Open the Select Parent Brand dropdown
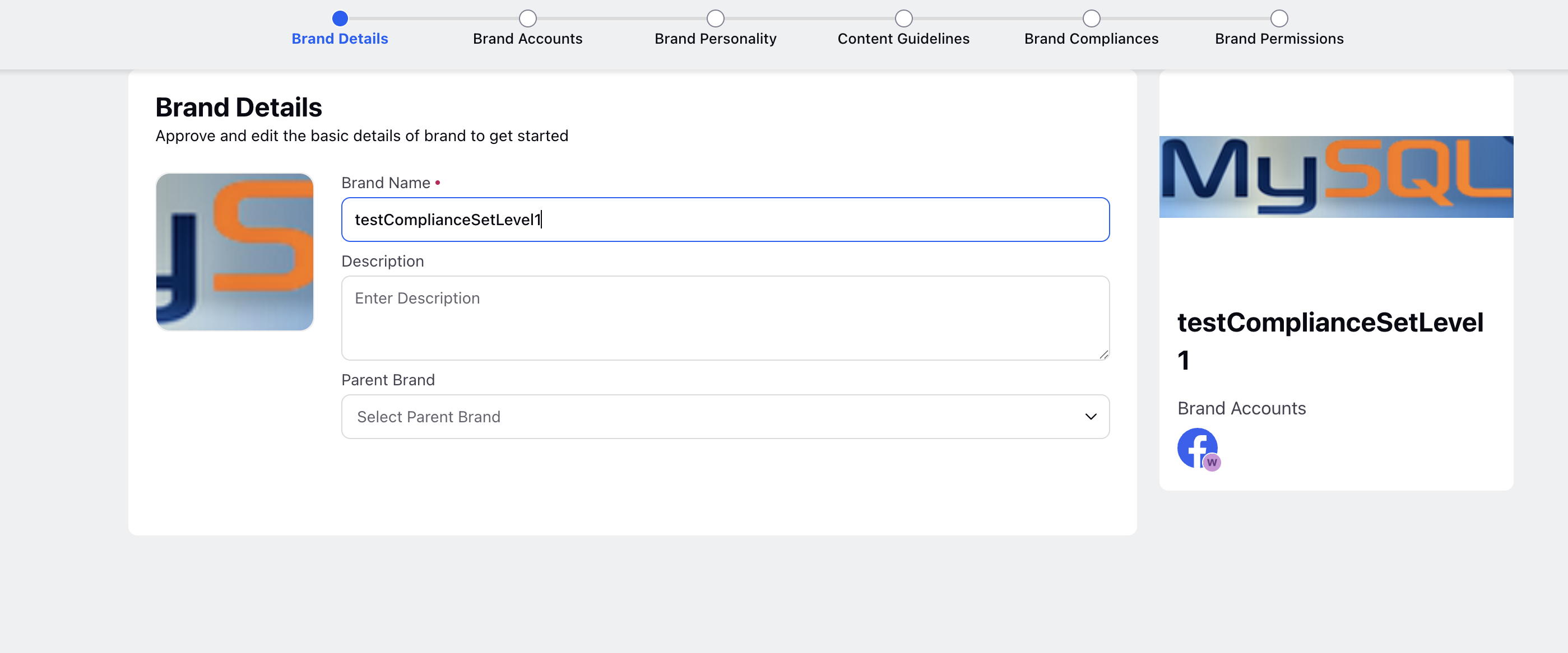The width and height of the screenshot is (1568, 653). [x=725, y=417]
